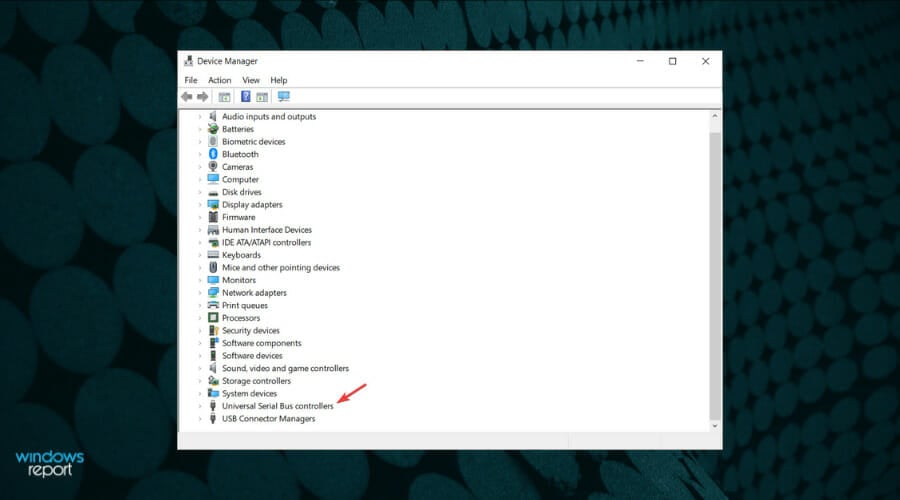Open the Properties toolbar icon
The image size is (900, 500).
224,96
